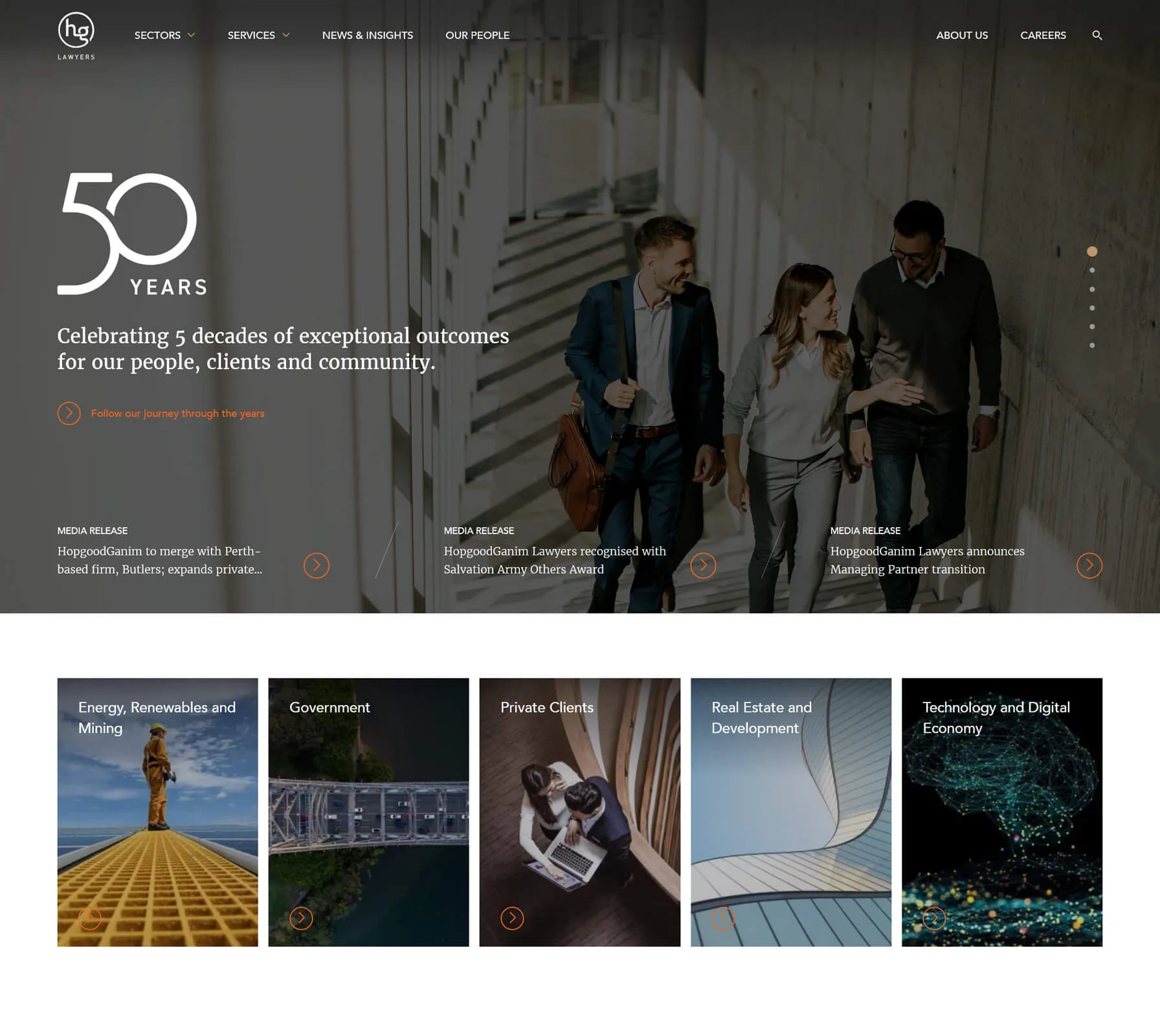
Task: Select the last slide indicator dot
Action: (1092, 345)
